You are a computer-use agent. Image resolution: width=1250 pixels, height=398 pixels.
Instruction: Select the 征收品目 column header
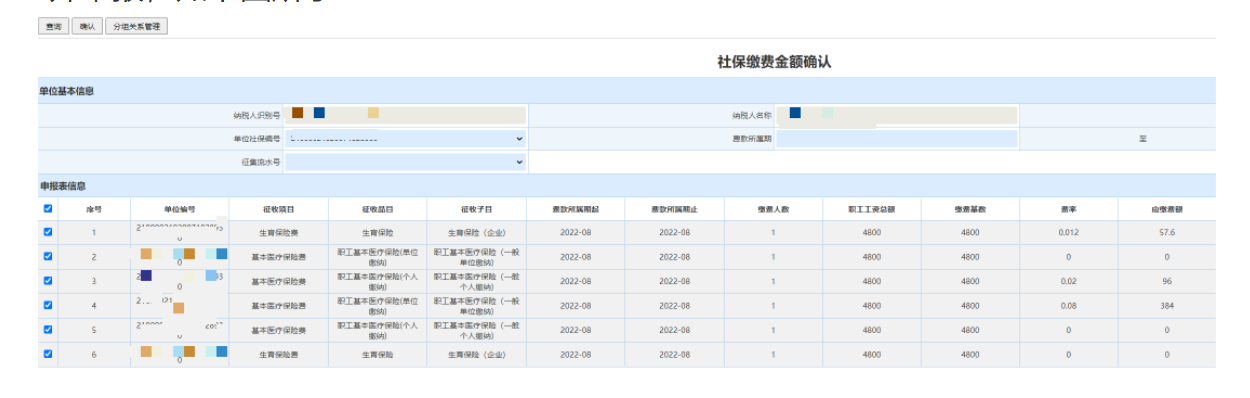click(378, 209)
